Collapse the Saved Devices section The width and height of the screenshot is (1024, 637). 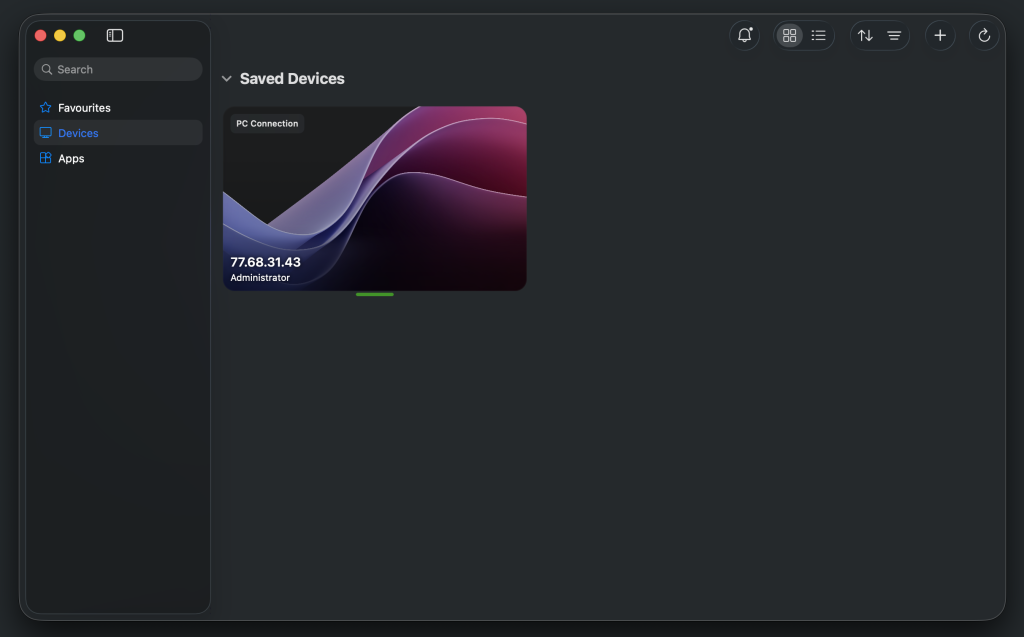[227, 78]
